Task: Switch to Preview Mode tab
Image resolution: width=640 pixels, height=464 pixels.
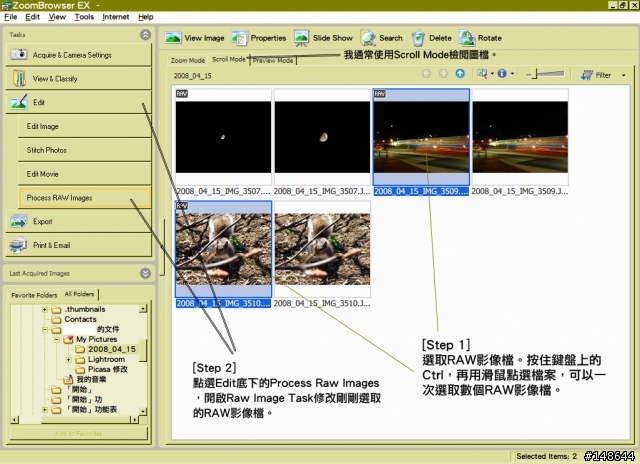Action: pos(273,60)
